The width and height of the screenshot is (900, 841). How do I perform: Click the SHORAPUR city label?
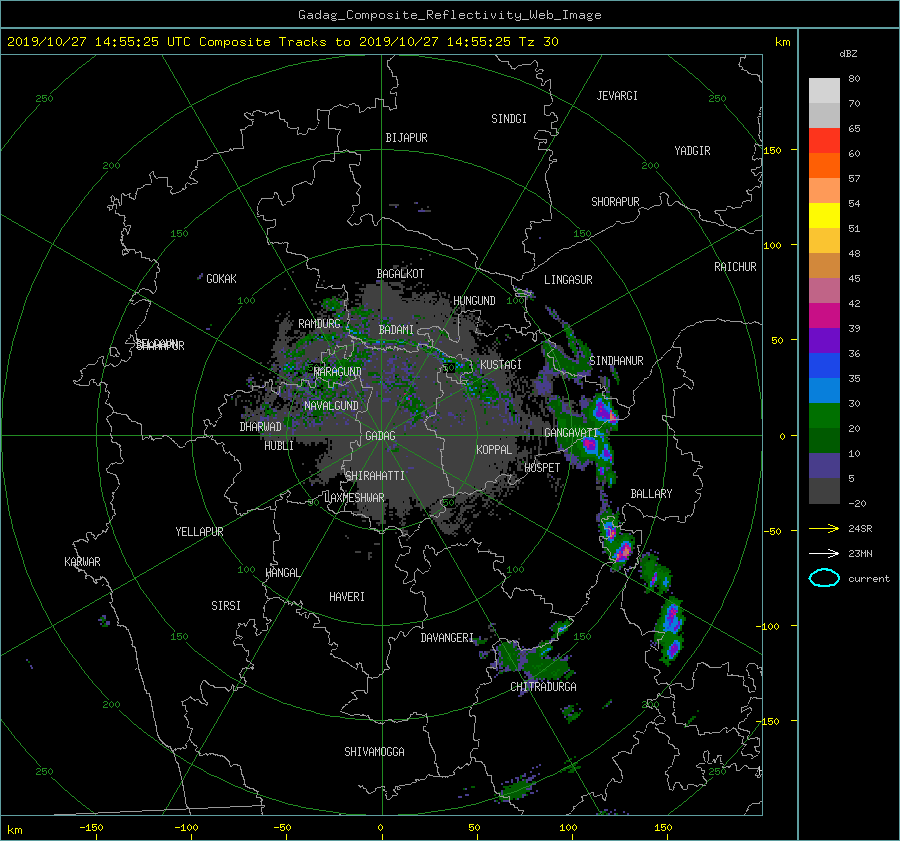(615, 202)
